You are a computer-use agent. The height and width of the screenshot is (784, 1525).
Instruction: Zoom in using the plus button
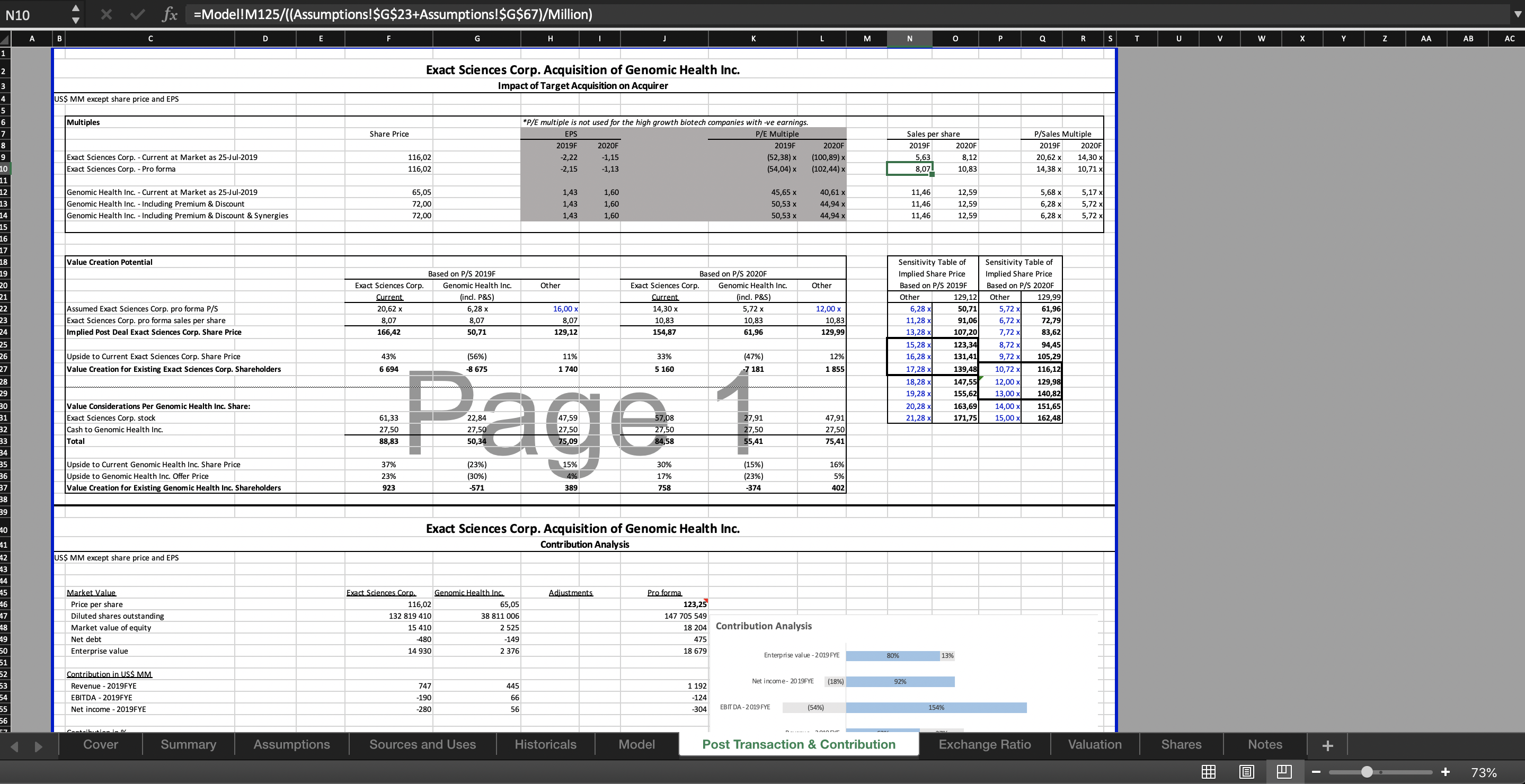click(x=1445, y=772)
